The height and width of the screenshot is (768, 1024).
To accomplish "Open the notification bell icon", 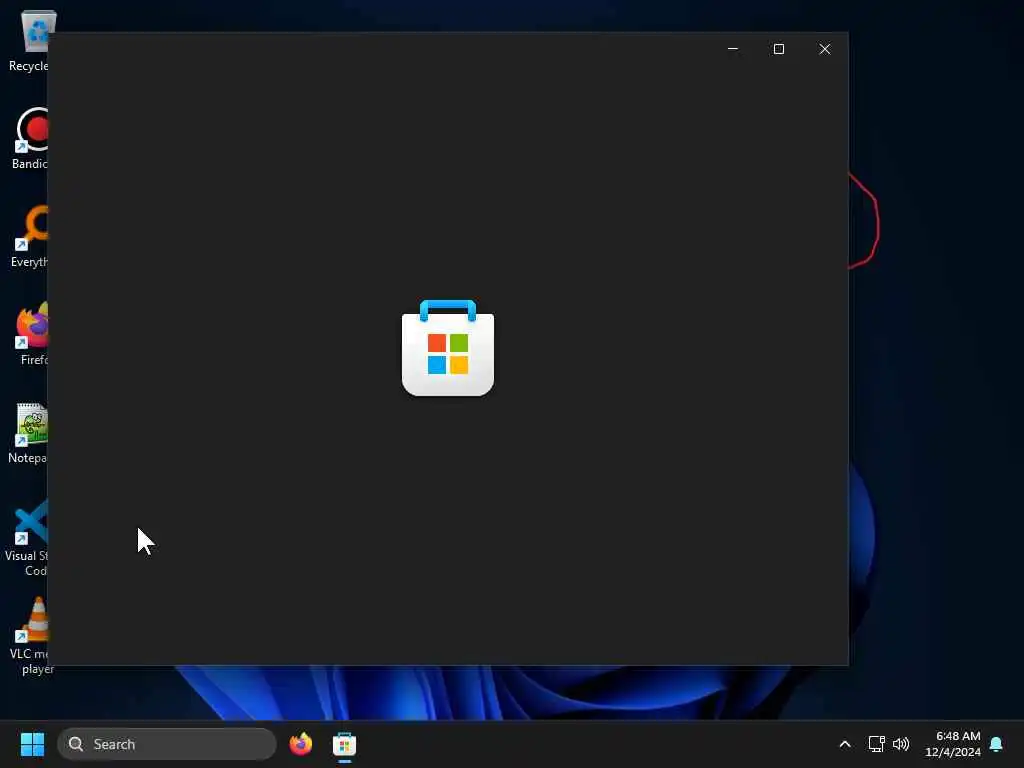I will pyautogui.click(x=997, y=744).
